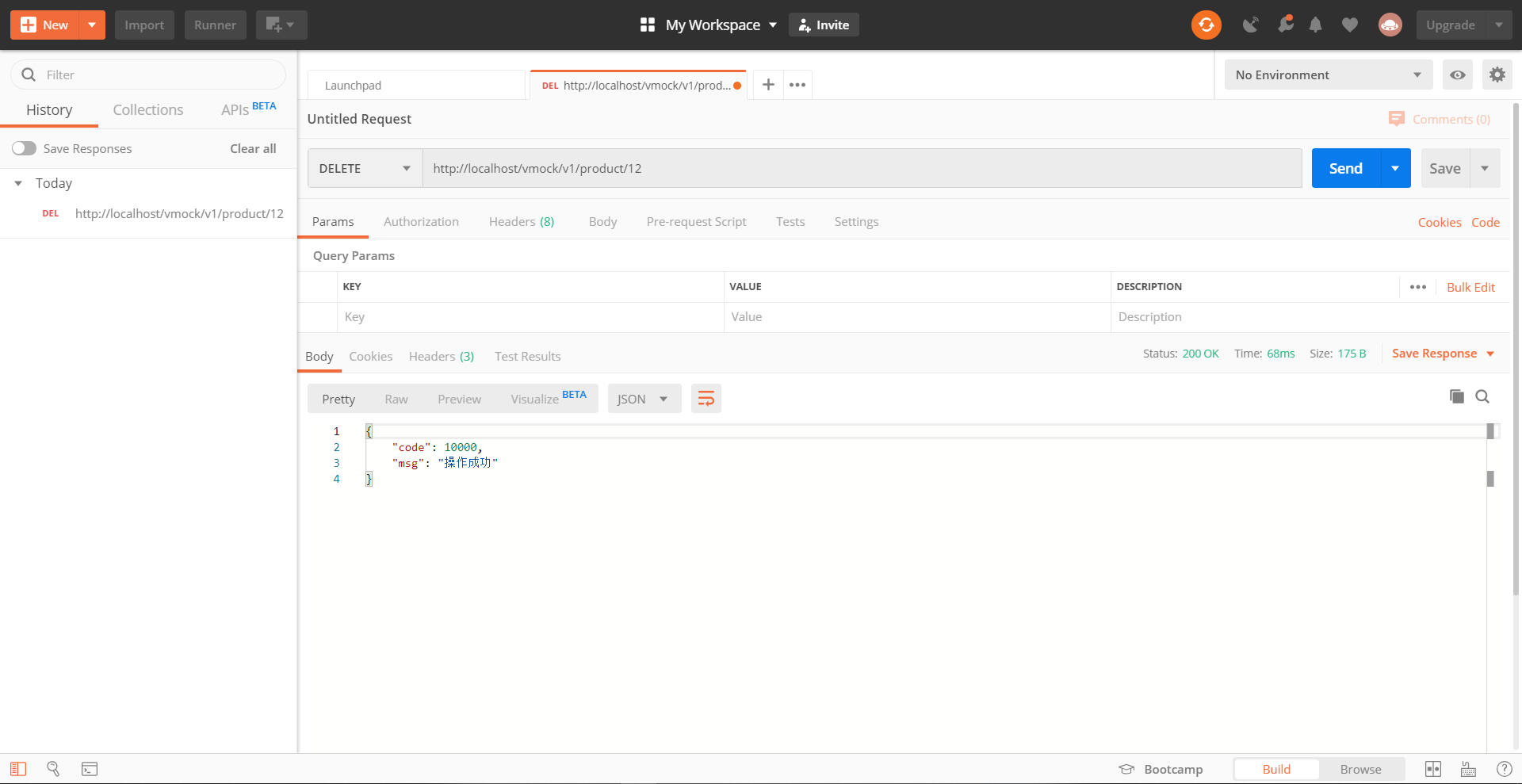Switch response view to Preview
This screenshot has height=784, width=1522.
point(459,399)
